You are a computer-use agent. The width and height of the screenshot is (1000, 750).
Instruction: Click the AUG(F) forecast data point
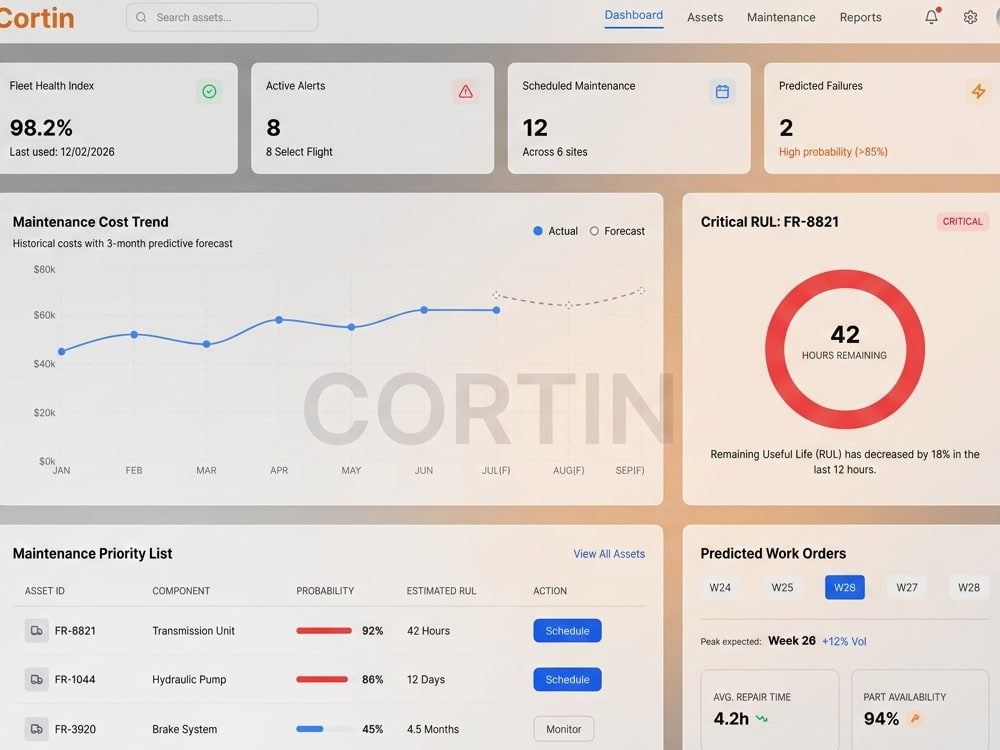(568, 305)
